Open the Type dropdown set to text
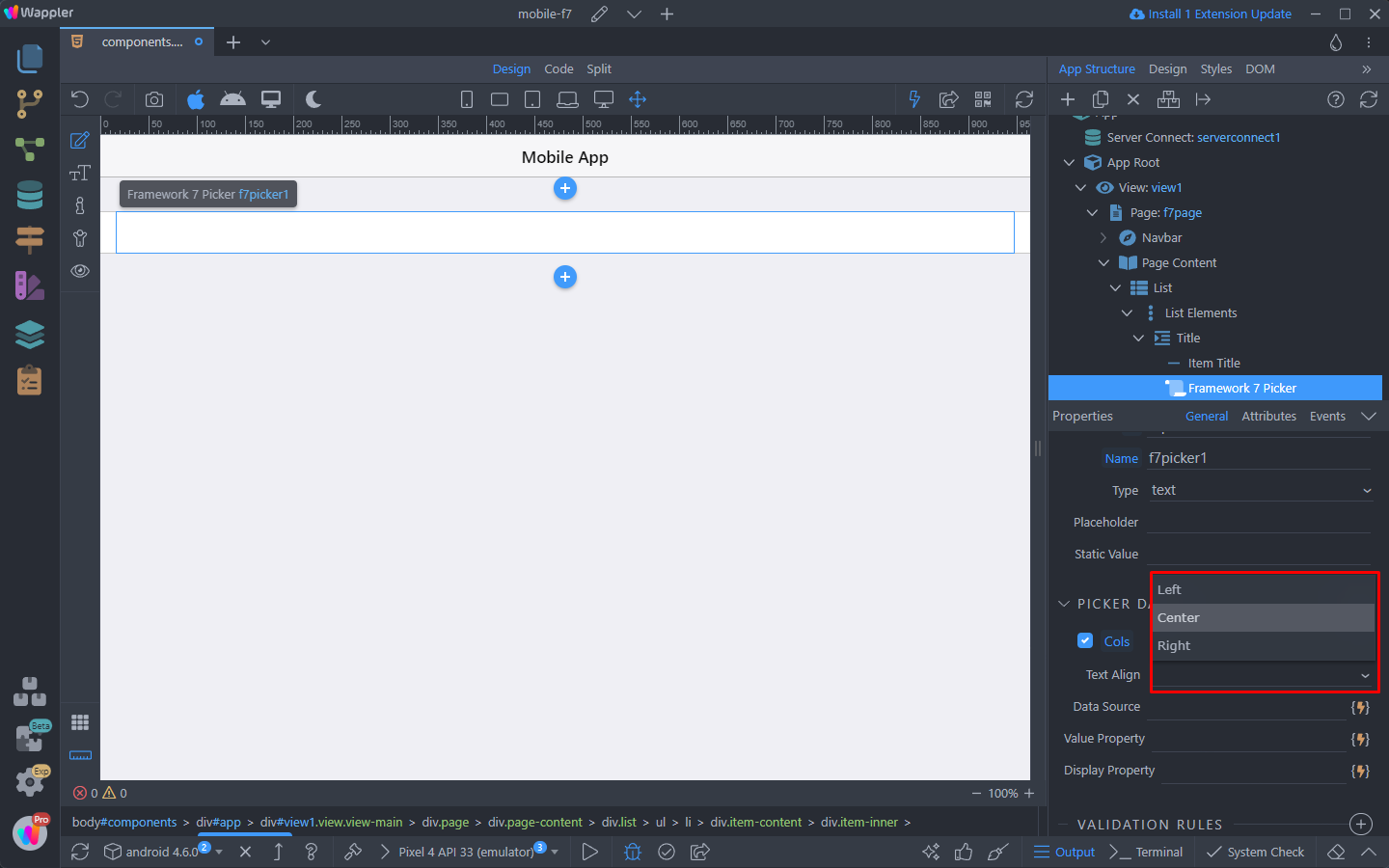Screen dimensions: 1389x868 (1259, 490)
